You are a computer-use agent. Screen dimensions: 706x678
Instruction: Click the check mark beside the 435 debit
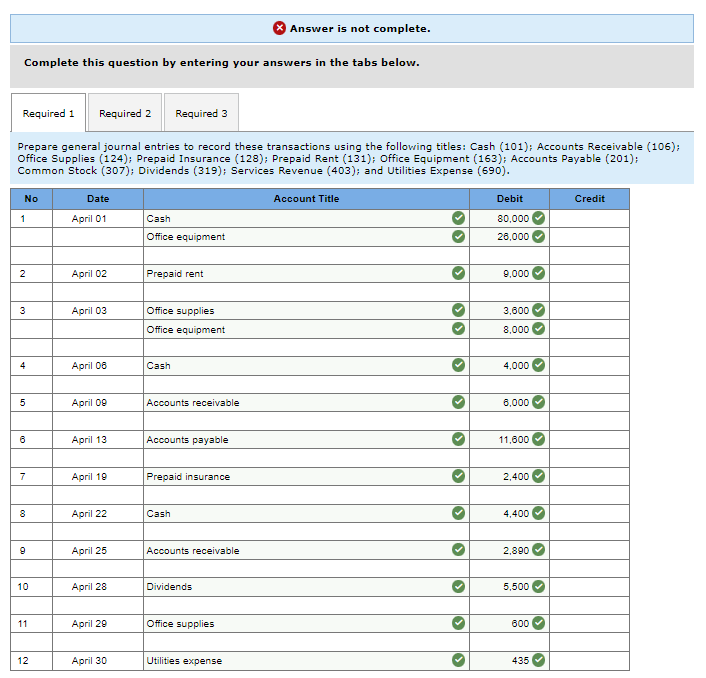(539, 660)
